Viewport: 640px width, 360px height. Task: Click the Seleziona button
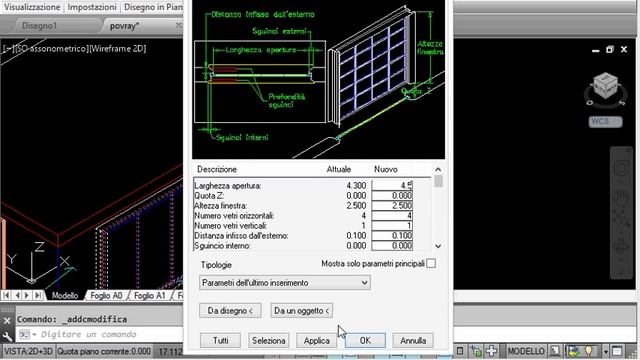(x=269, y=340)
